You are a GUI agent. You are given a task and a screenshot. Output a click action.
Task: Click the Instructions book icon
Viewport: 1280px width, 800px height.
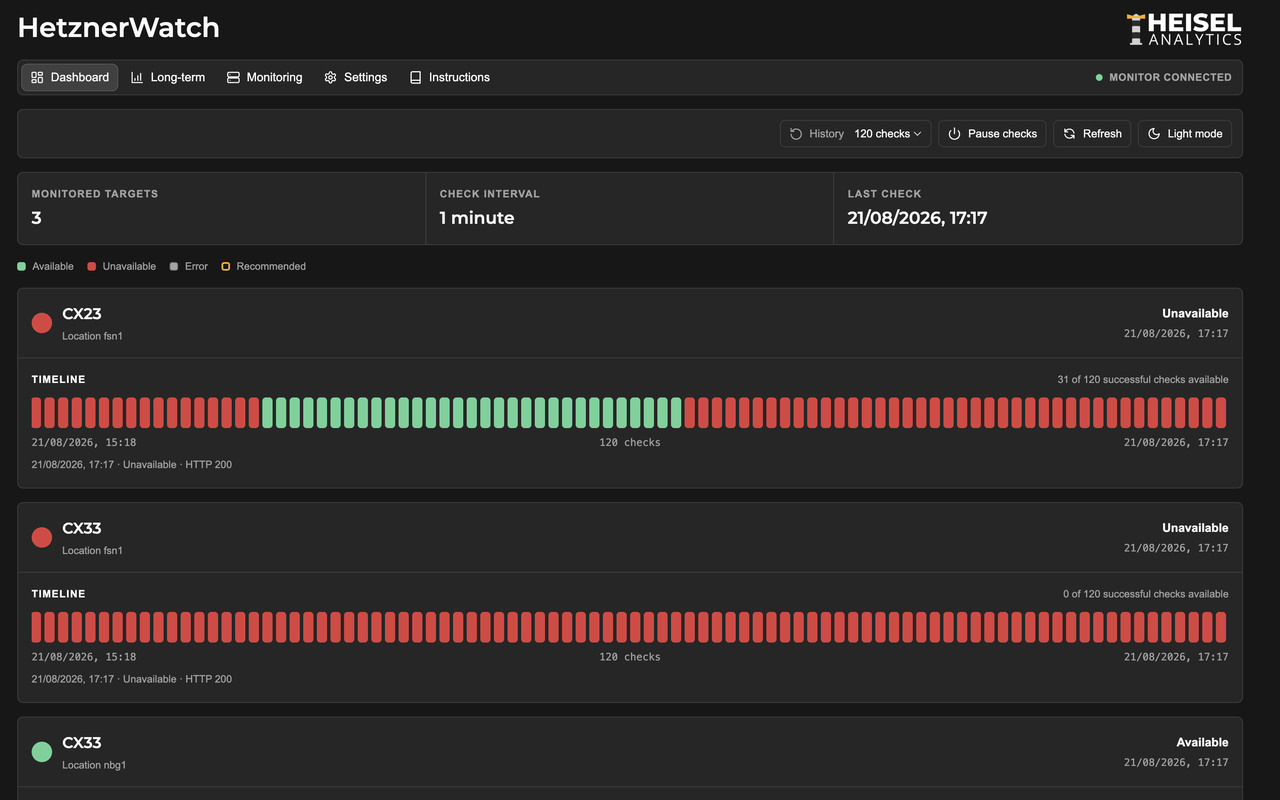point(415,77)
